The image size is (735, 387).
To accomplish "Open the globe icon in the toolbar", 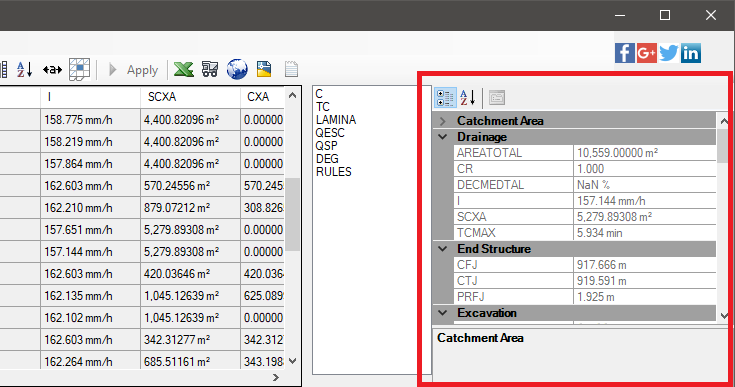I will [x=237, y=69].
